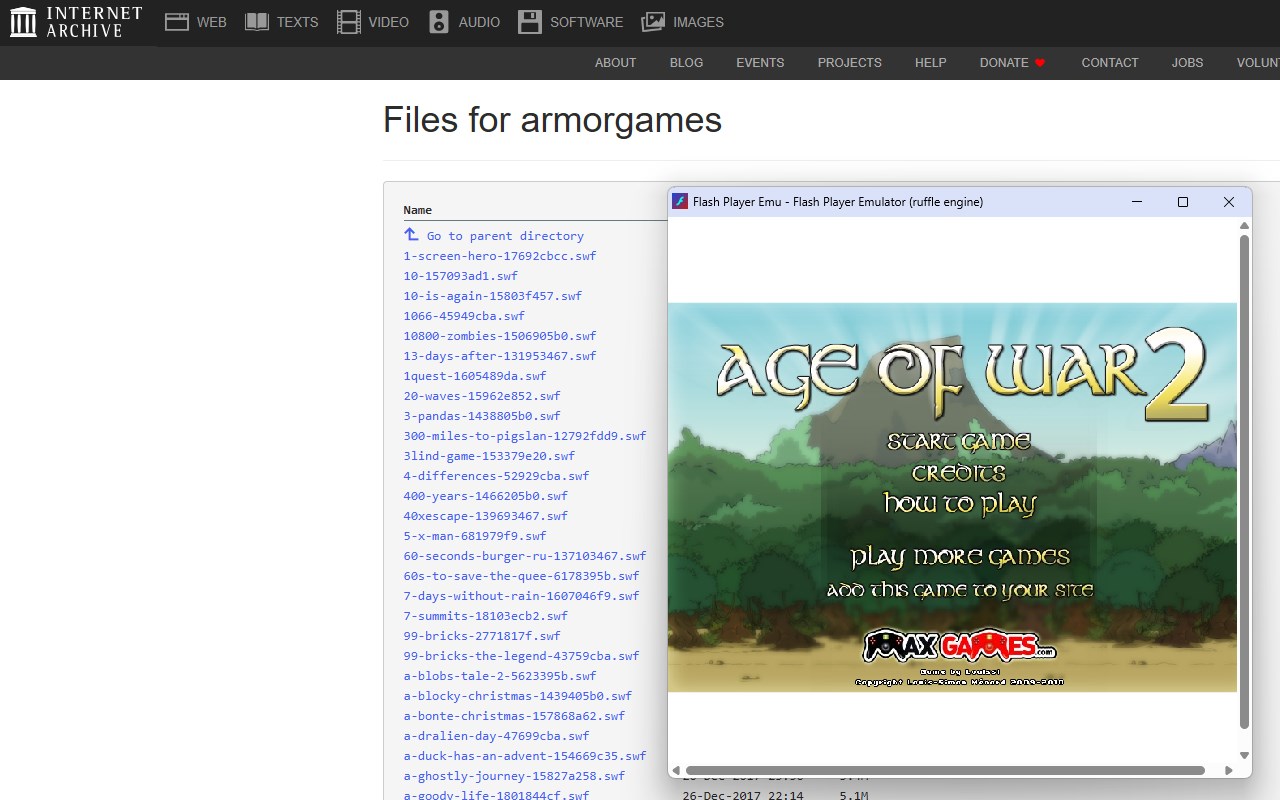Open 300-miles-to-pigslan-12792fdd9.swf link
The image size is (1280, 800).
click(525, 436)
